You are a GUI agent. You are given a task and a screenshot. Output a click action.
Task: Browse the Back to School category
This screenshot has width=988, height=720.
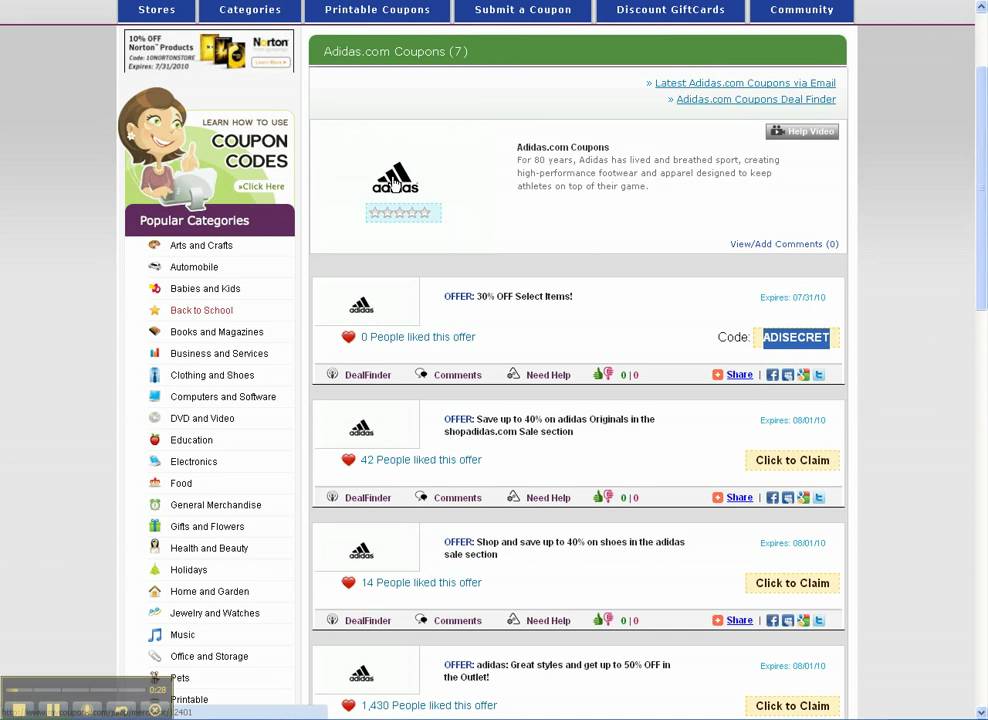[202, 311]
